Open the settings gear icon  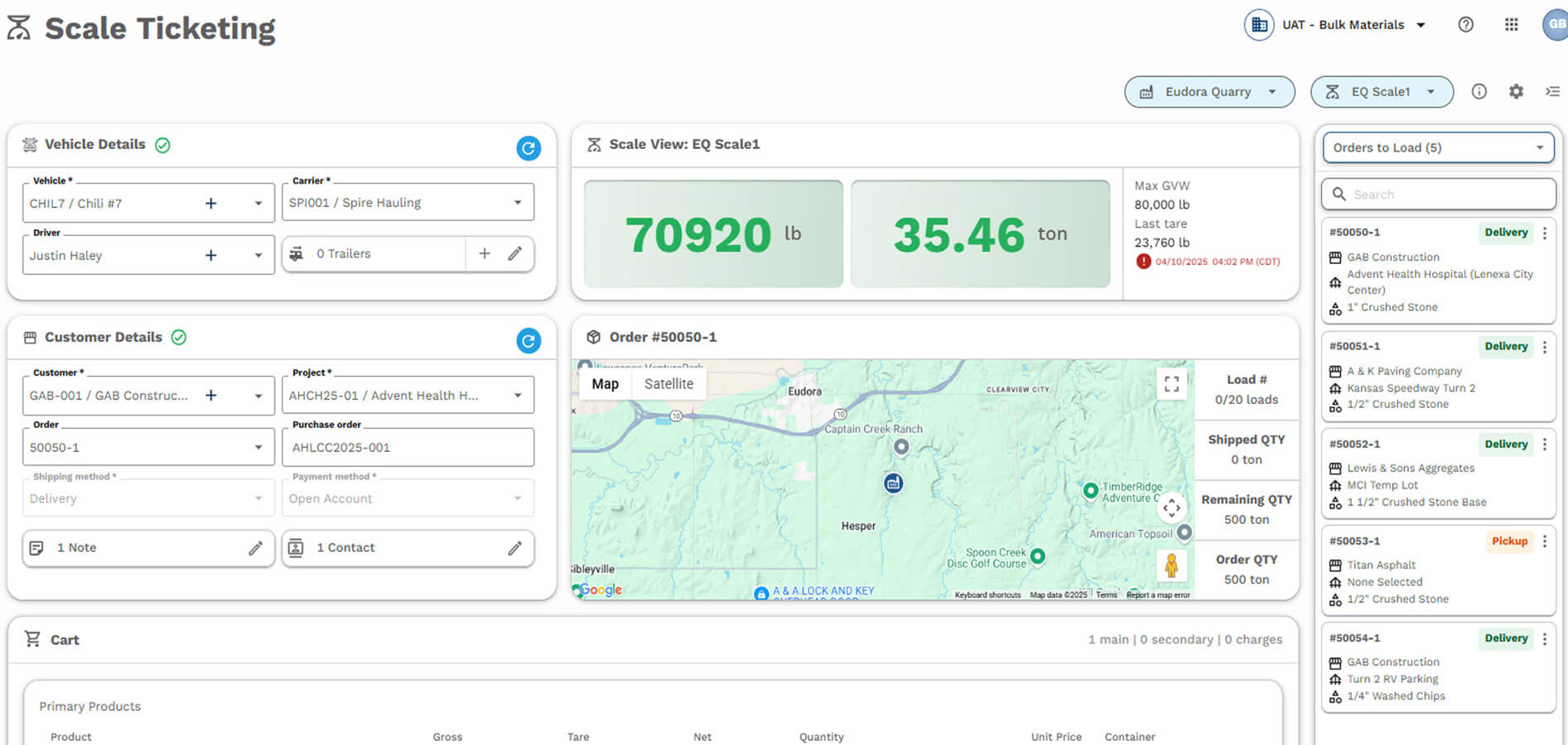tap(1516, 92)
